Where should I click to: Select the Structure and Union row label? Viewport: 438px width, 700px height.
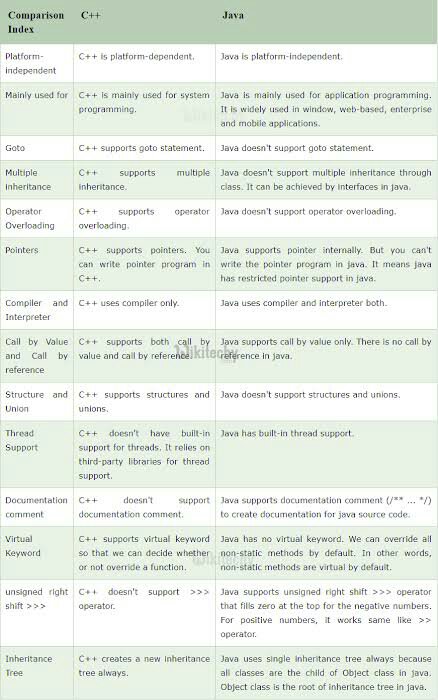tap(36, 401)
